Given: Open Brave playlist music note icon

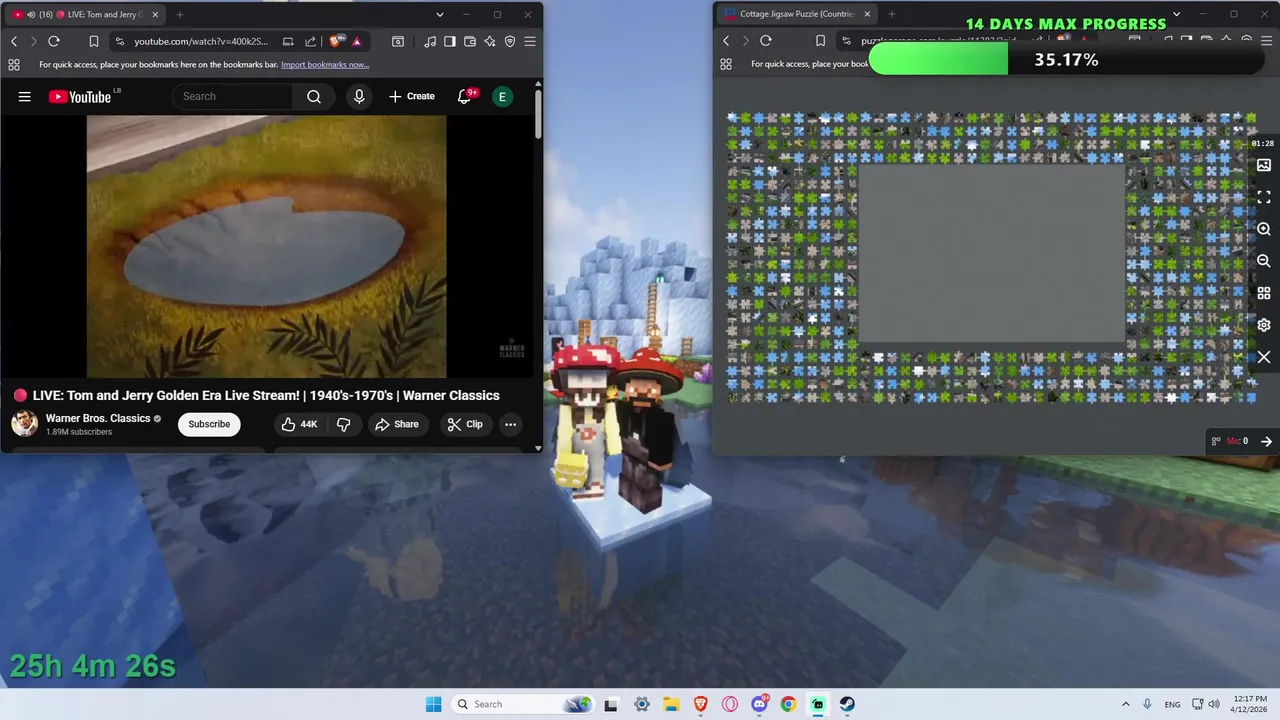Looking at the screenshot, I should [430, 41].
